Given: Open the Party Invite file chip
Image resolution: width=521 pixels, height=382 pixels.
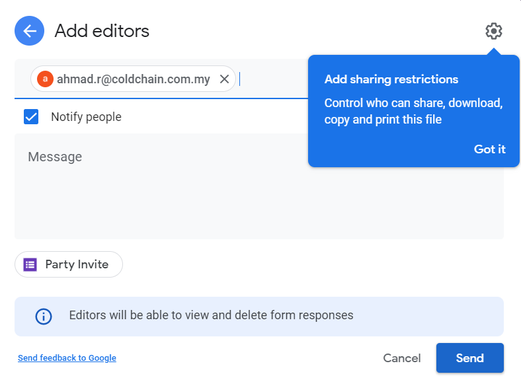Looking at the screenshot, I should click(69, 264).
